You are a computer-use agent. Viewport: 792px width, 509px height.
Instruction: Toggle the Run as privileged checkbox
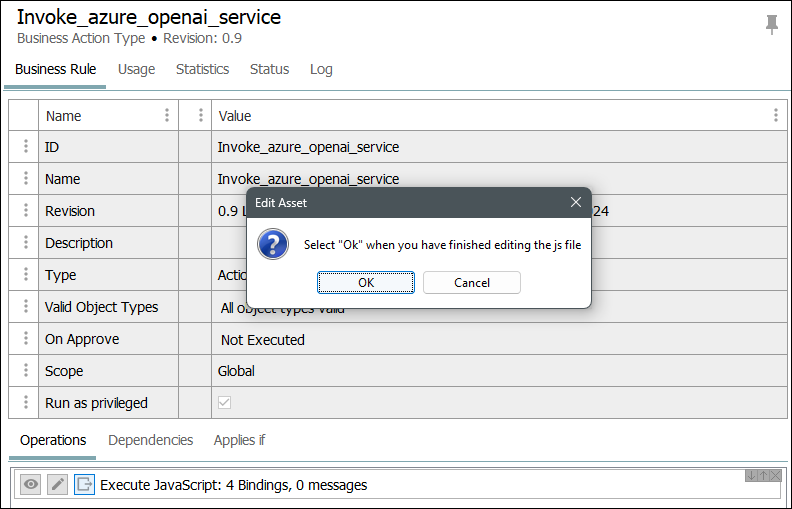tap(225, 403)
